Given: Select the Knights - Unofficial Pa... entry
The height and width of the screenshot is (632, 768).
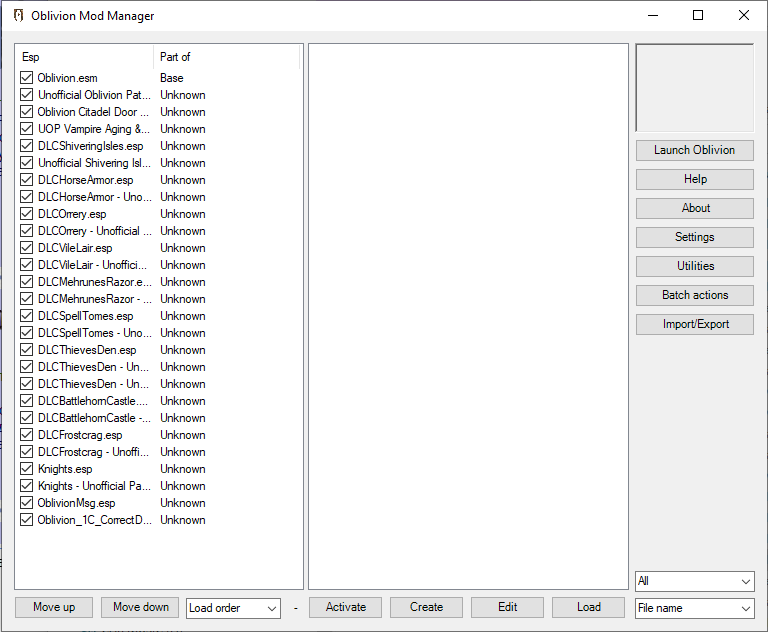Looking at the screenshot, I should point(95,486).
